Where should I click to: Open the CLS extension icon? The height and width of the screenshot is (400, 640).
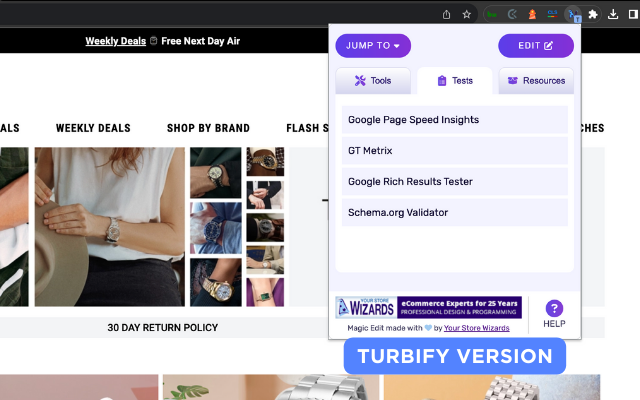(x=552, y=15)
